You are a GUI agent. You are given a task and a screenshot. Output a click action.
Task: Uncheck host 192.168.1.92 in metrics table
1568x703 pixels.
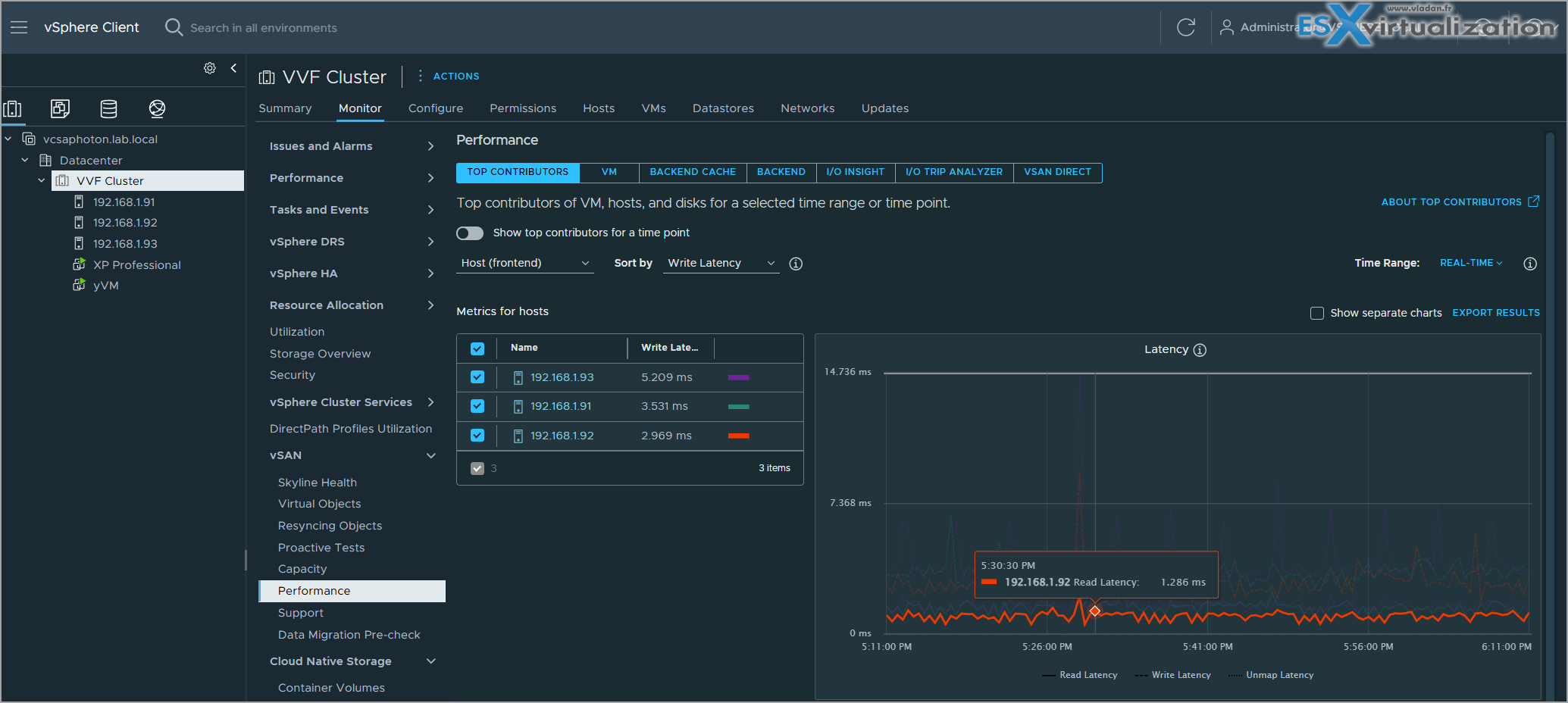[477, 436]
